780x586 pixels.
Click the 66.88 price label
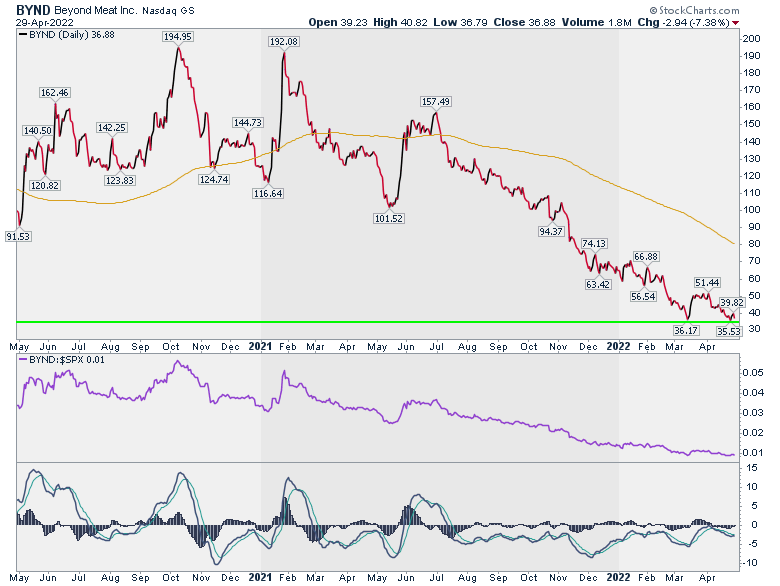646,257
